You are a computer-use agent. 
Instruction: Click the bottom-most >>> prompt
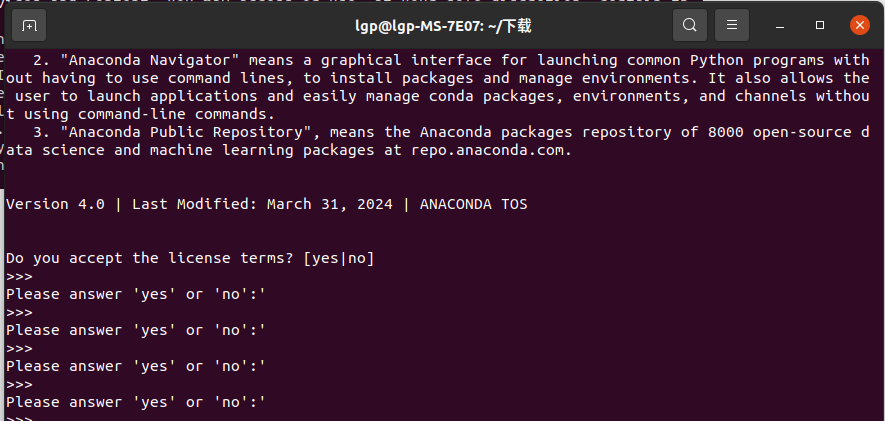(19, 418)
